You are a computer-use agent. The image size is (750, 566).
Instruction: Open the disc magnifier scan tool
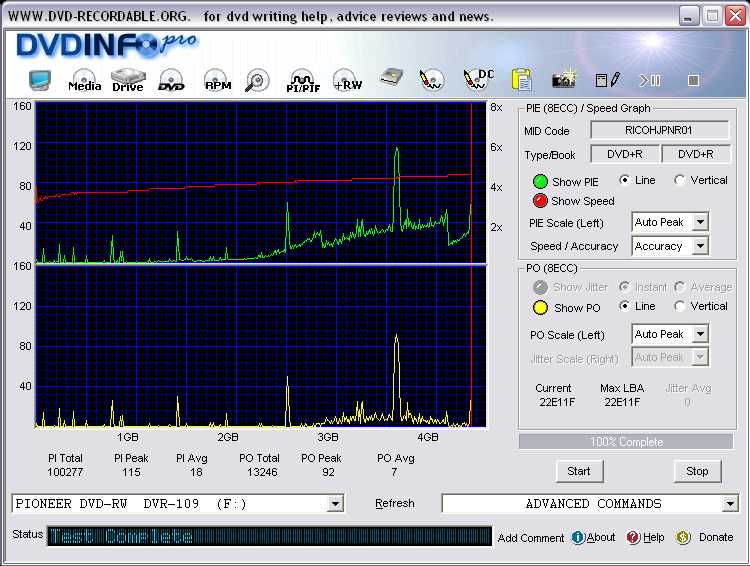coord(257,80)
